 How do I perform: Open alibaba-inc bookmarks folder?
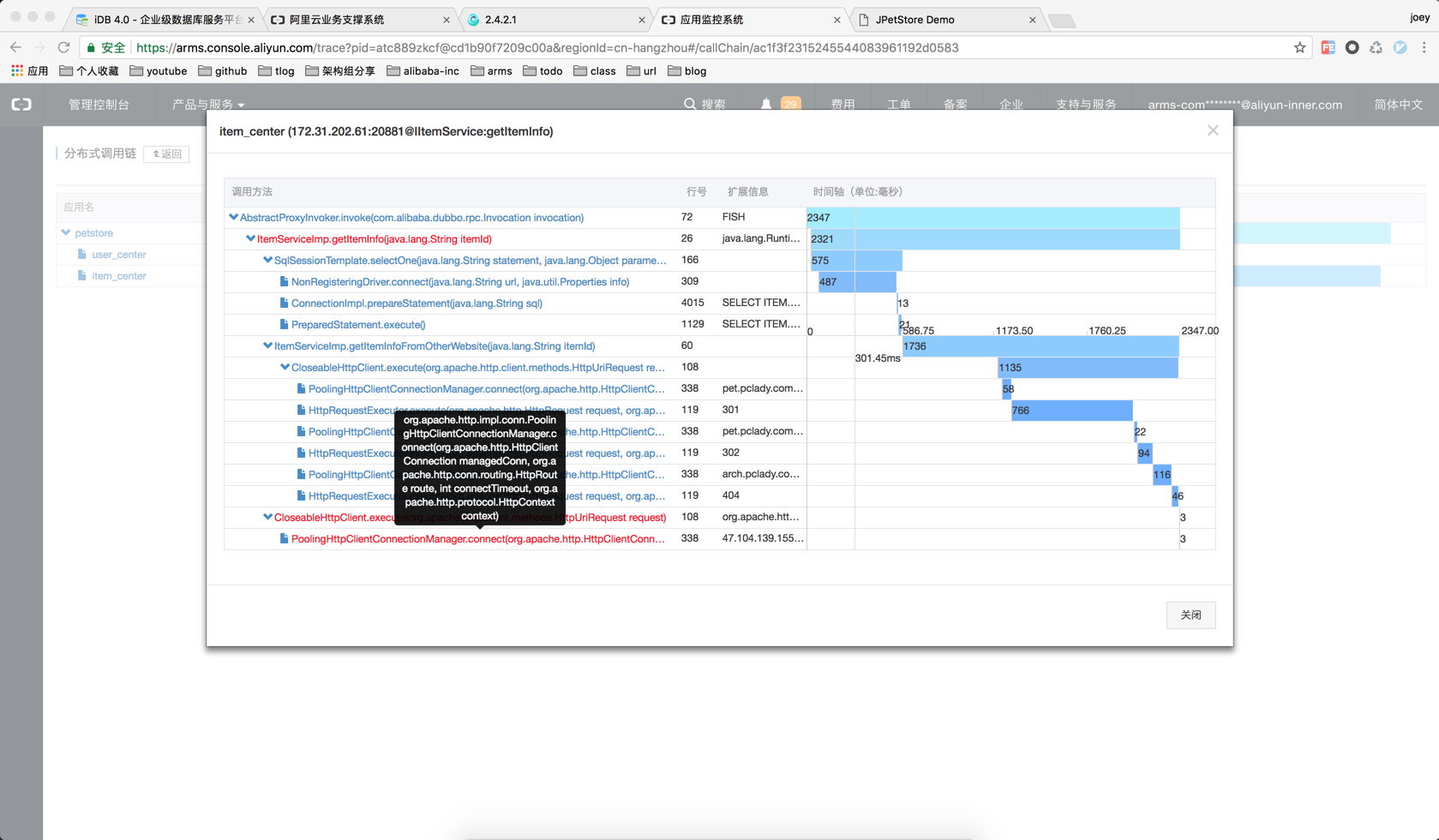pos(423,71)
